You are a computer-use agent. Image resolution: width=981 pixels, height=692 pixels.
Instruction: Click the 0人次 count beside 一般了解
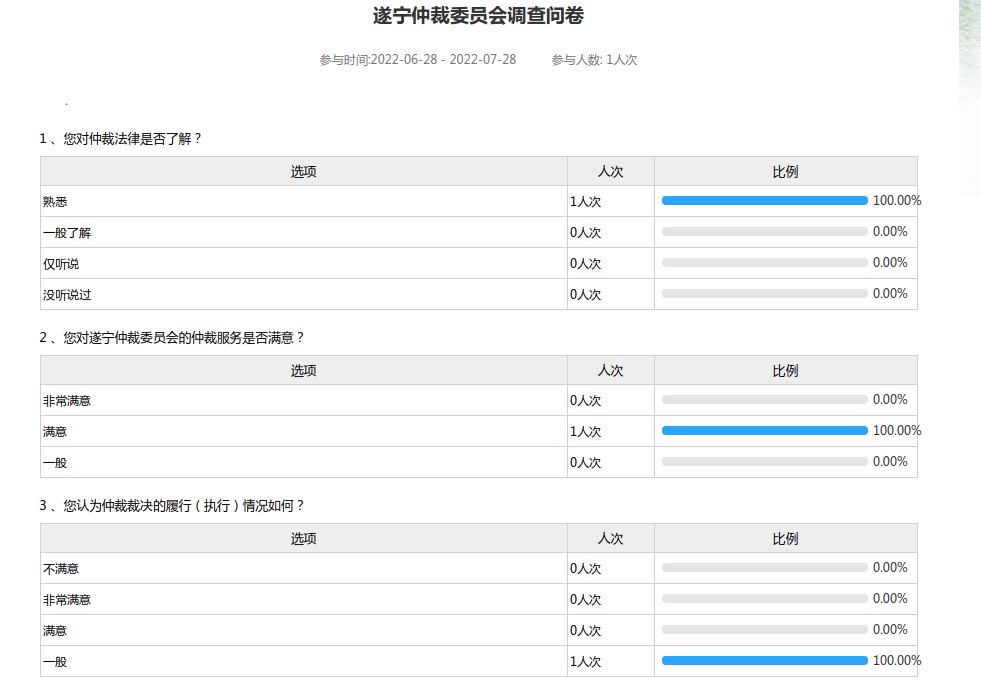585,233
